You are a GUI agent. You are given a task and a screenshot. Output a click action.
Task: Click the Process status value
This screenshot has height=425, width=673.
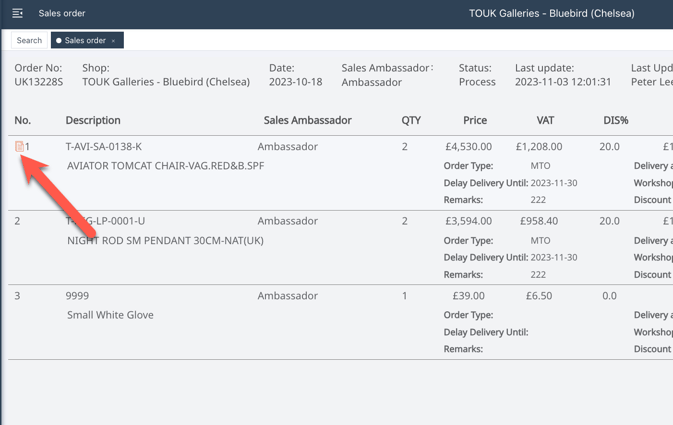pos(477,82)
